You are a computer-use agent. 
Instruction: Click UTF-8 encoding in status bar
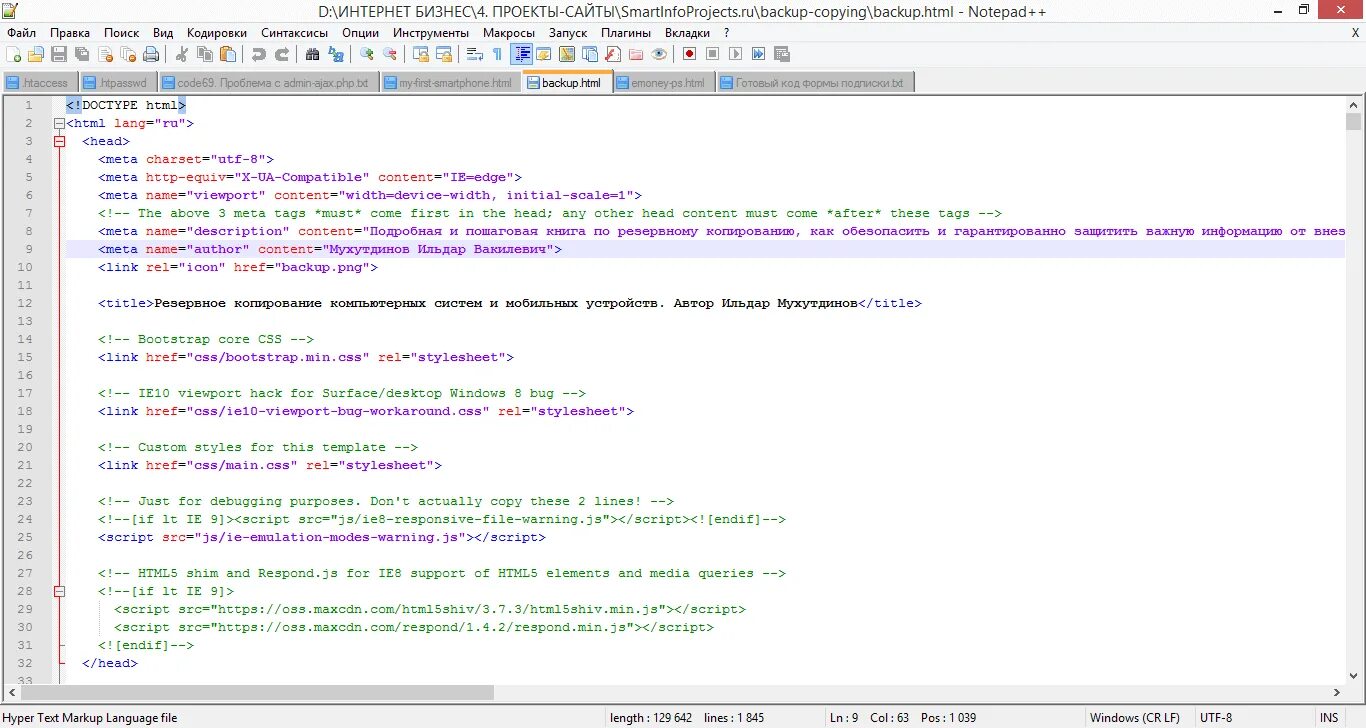[x=1216, y=718]
